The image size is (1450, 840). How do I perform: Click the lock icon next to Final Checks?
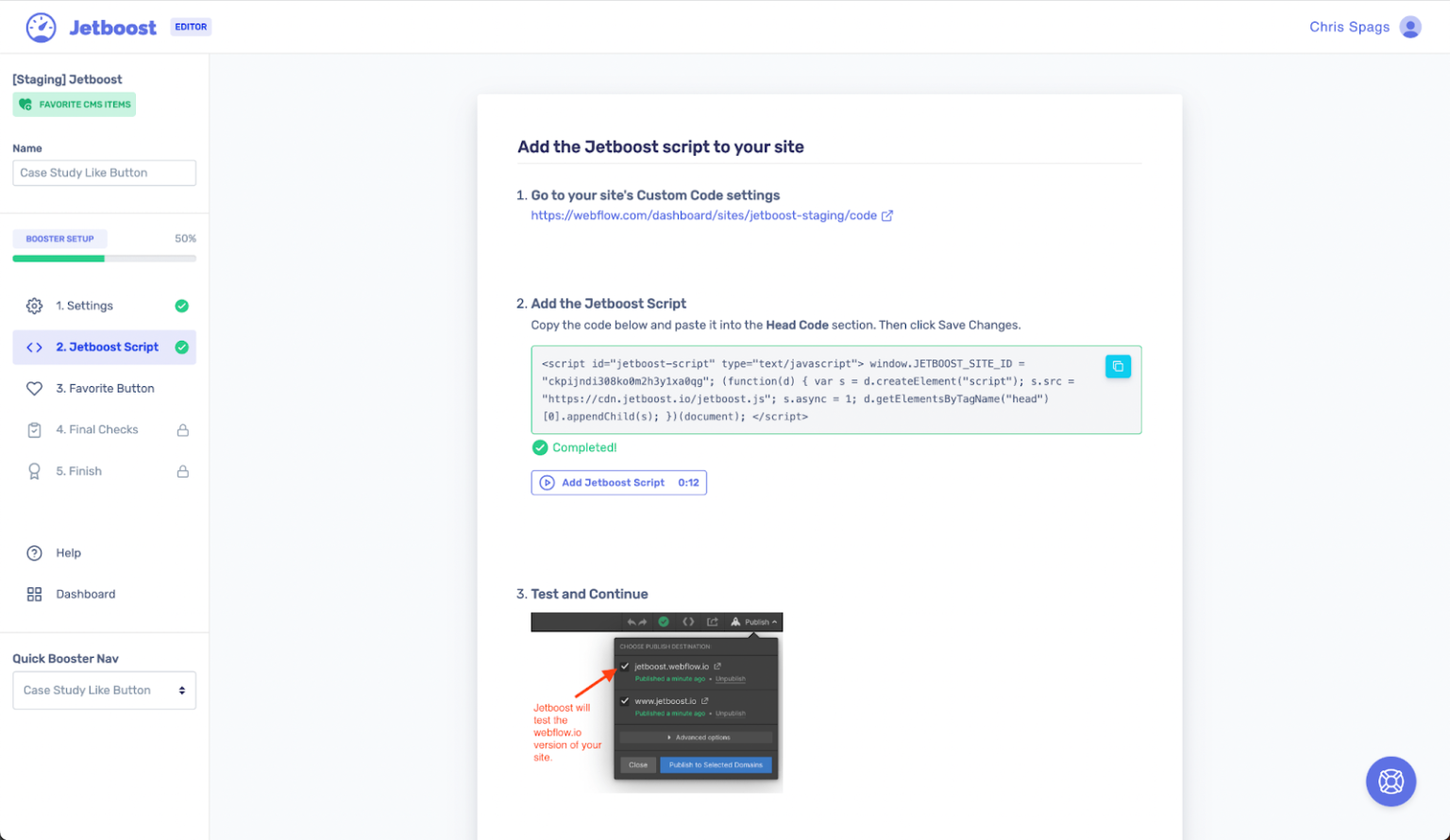coord(182,429)
